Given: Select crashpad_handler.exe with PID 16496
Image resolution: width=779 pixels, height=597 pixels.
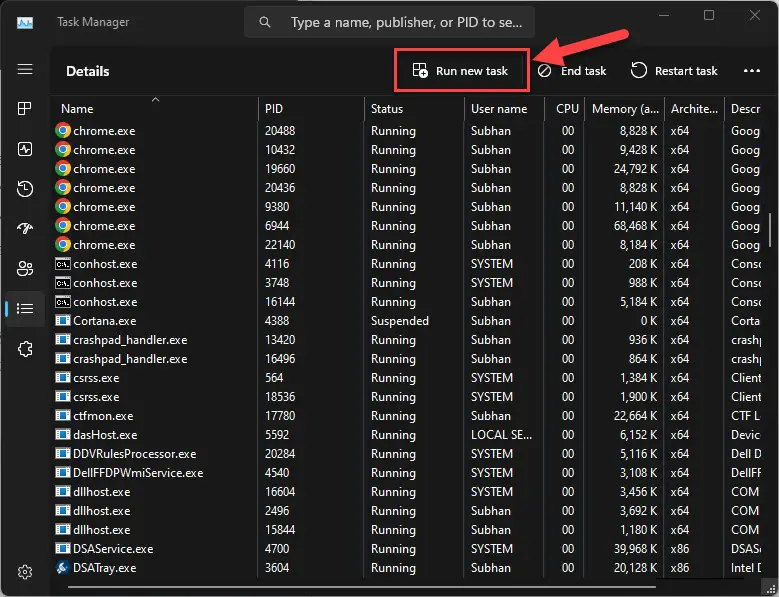Looking at the screenshot, I should 406,359.
